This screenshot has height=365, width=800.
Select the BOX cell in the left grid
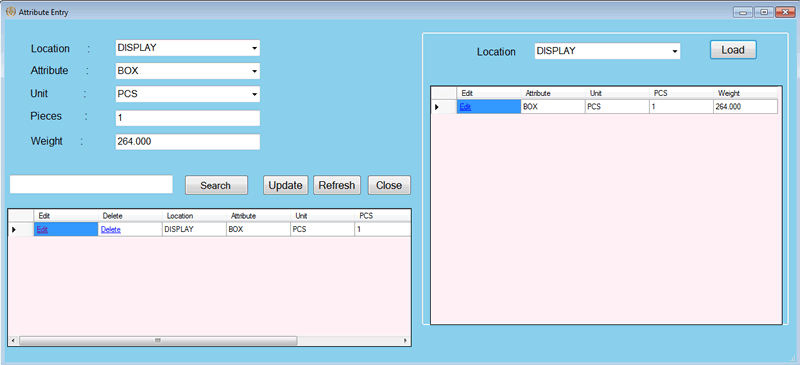(258, 230)
